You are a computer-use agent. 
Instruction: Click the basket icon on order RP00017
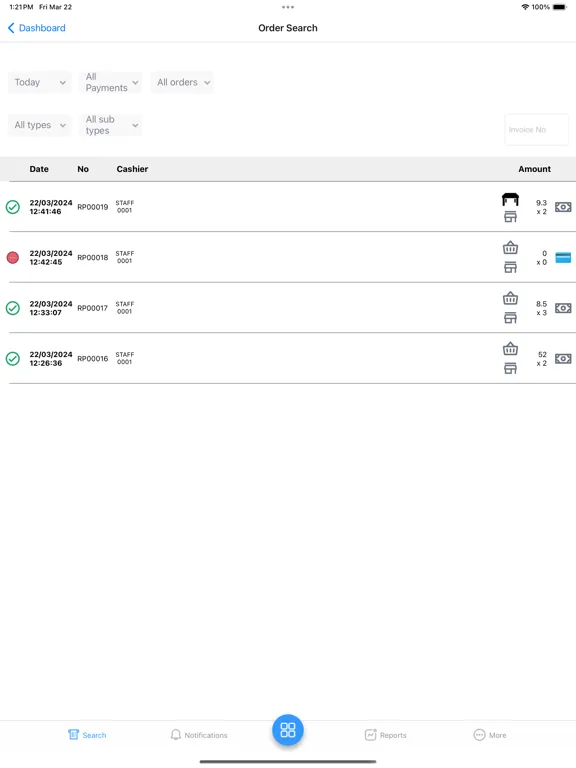click(510, 298)
